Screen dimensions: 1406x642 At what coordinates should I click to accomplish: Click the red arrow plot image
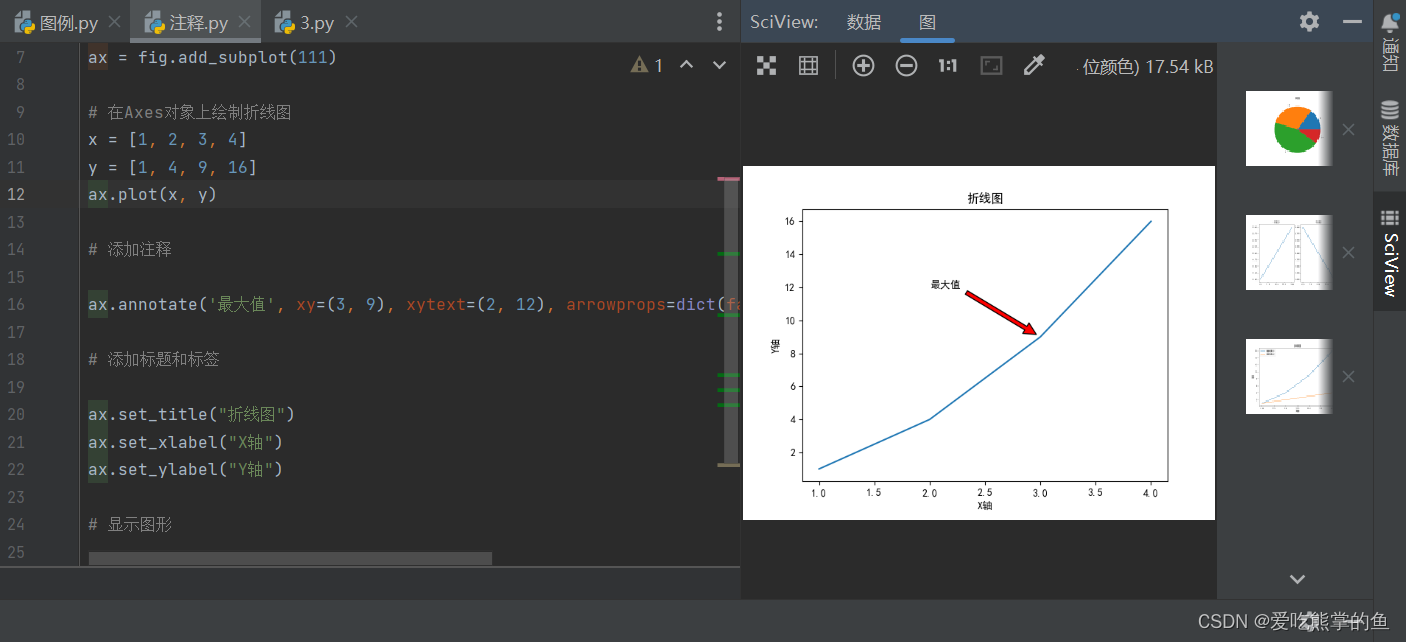coord(979,343)
